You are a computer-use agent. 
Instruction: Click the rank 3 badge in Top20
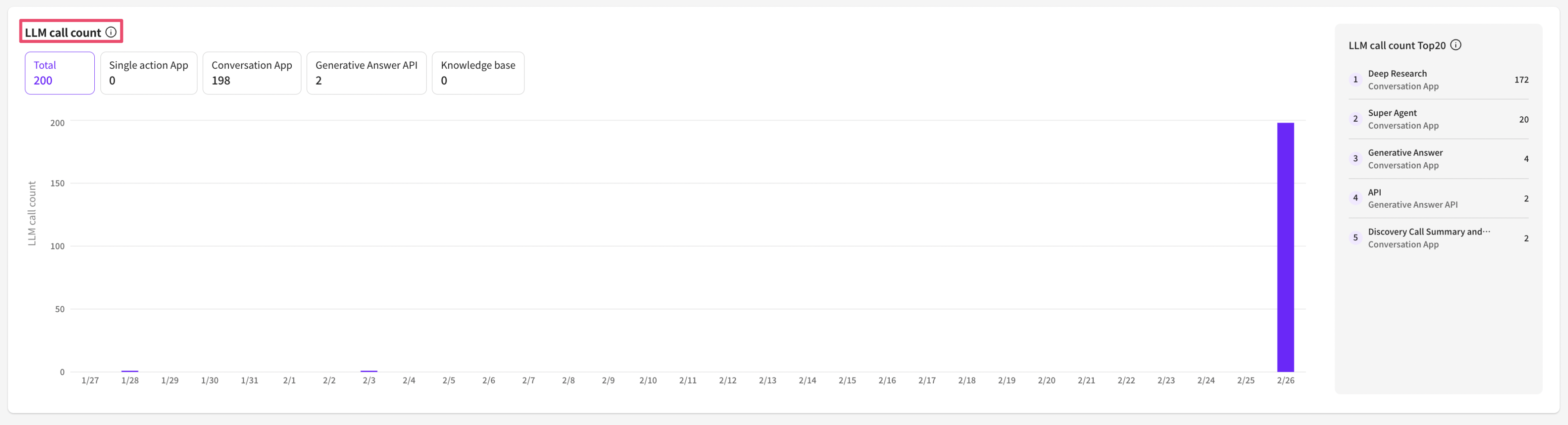pyautogui.click(x=1355, y=159)
